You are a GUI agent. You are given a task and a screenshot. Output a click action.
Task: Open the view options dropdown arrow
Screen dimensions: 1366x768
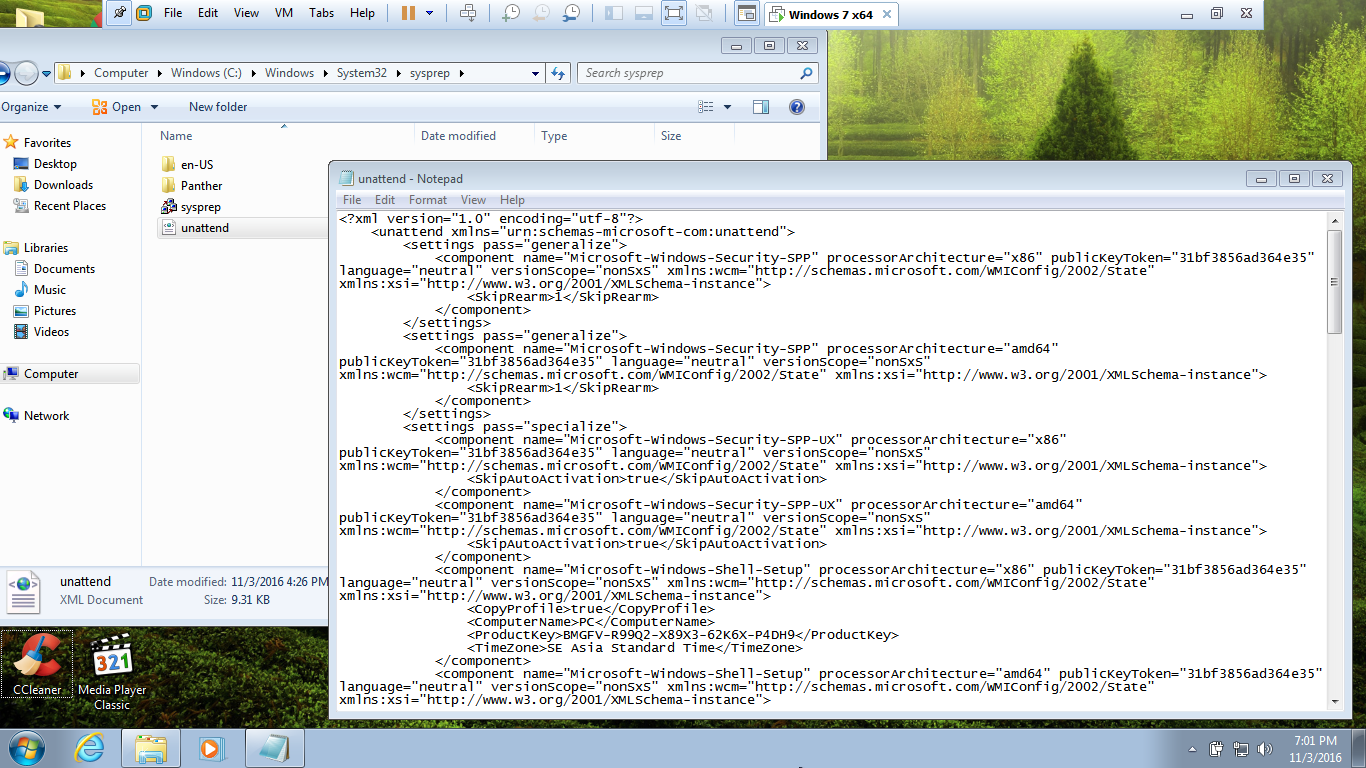(727, 107)
